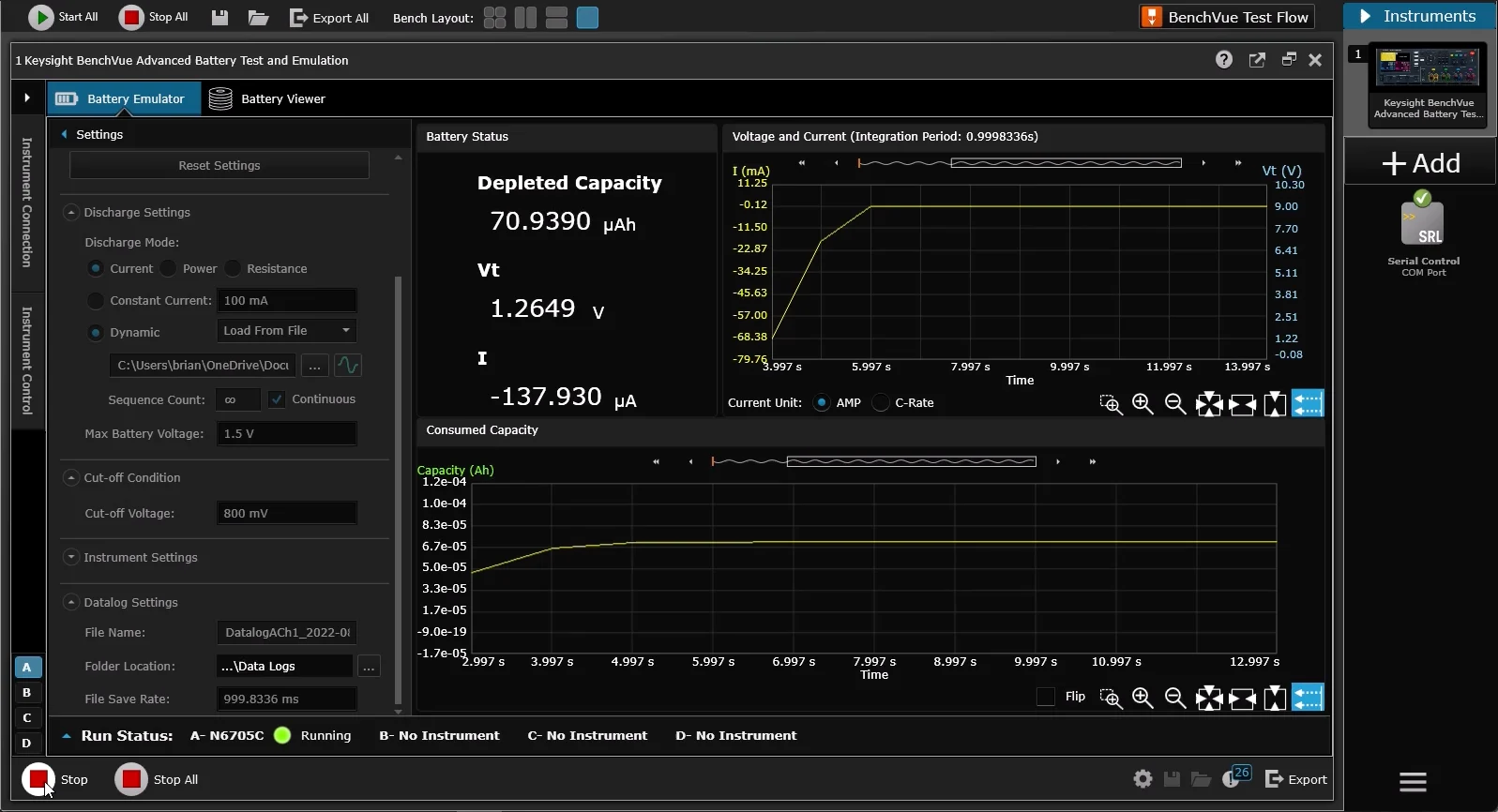Open the Load From File dropdown
This screenshot has height=812, width=1498.
click(287, 330)
